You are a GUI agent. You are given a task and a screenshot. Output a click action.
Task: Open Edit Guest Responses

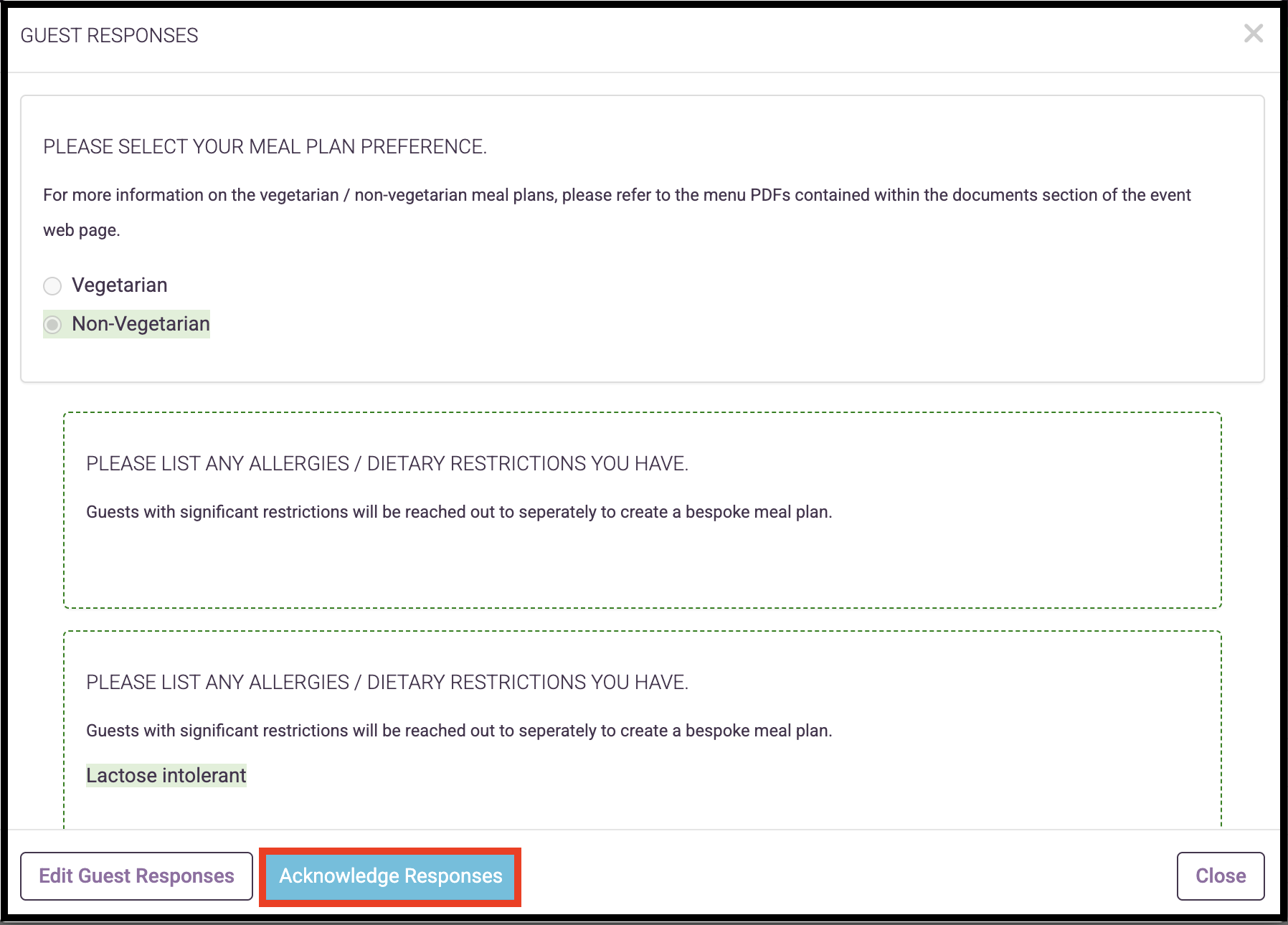136,876
